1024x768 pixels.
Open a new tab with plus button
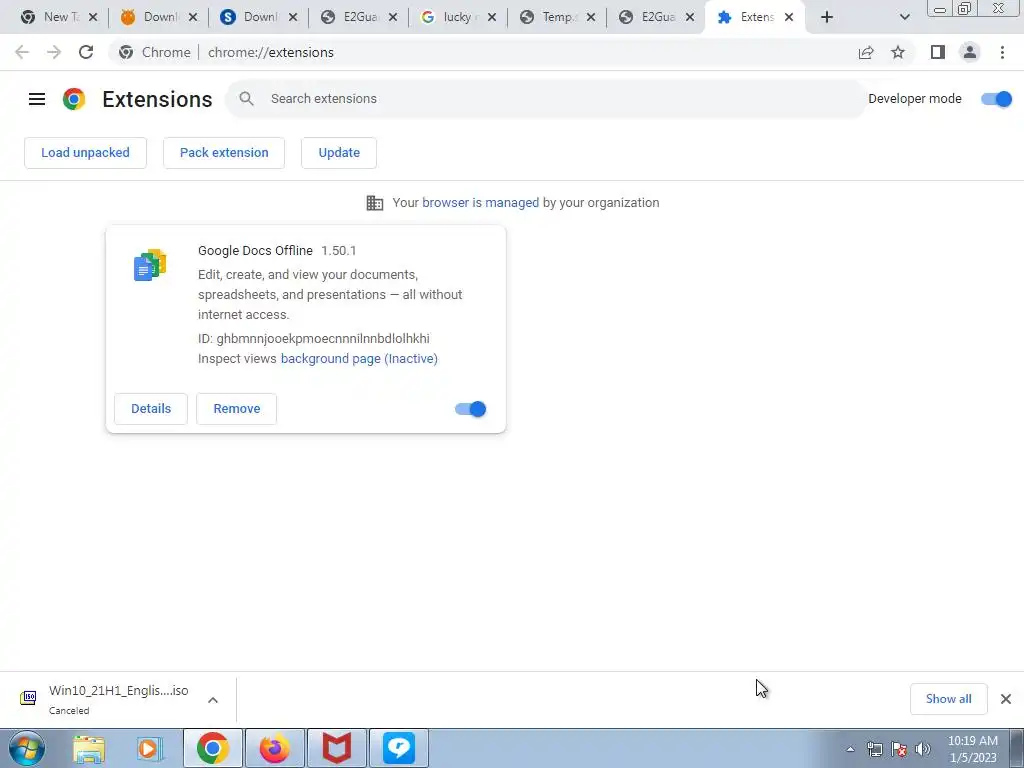tap(827, 18)
